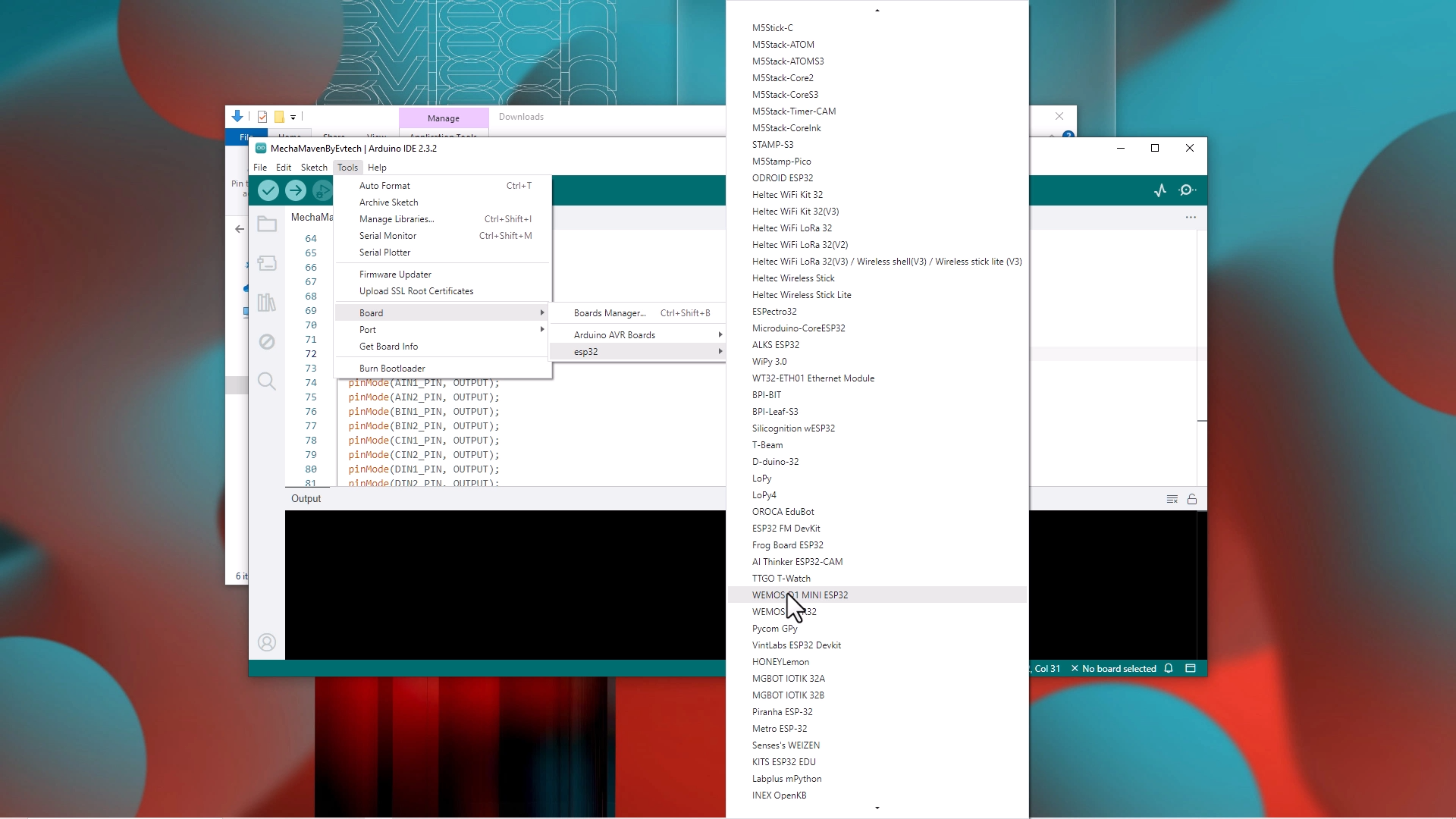1456x819 pixels.
Task: Click the notifications bell in status bar
Action: point(1169,668)
